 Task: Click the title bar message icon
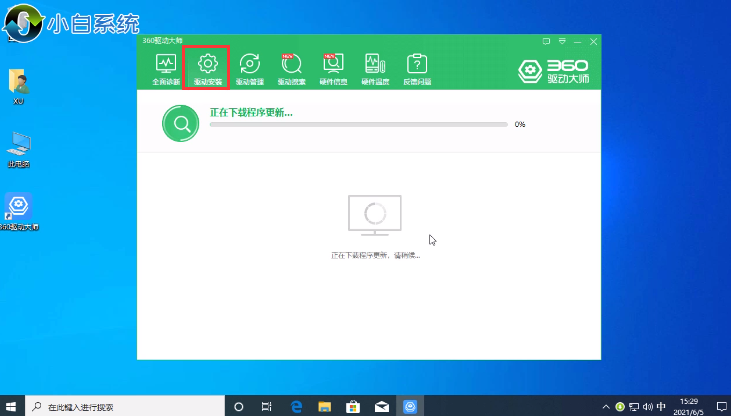[547, 42]
